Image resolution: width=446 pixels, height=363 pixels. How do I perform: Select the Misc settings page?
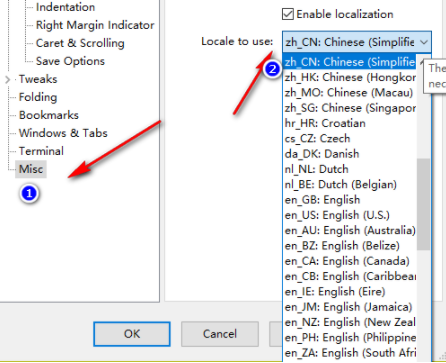point(31,169)
